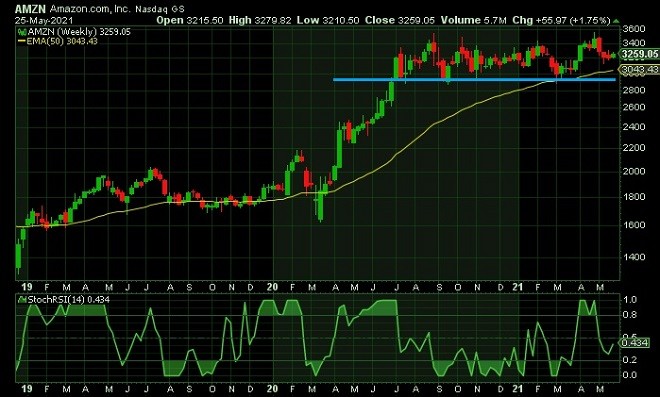This screenshot has width=660, height=397.
Task: Click the current price tag 3259.05 on the price axis
Action: click(639, 54)
